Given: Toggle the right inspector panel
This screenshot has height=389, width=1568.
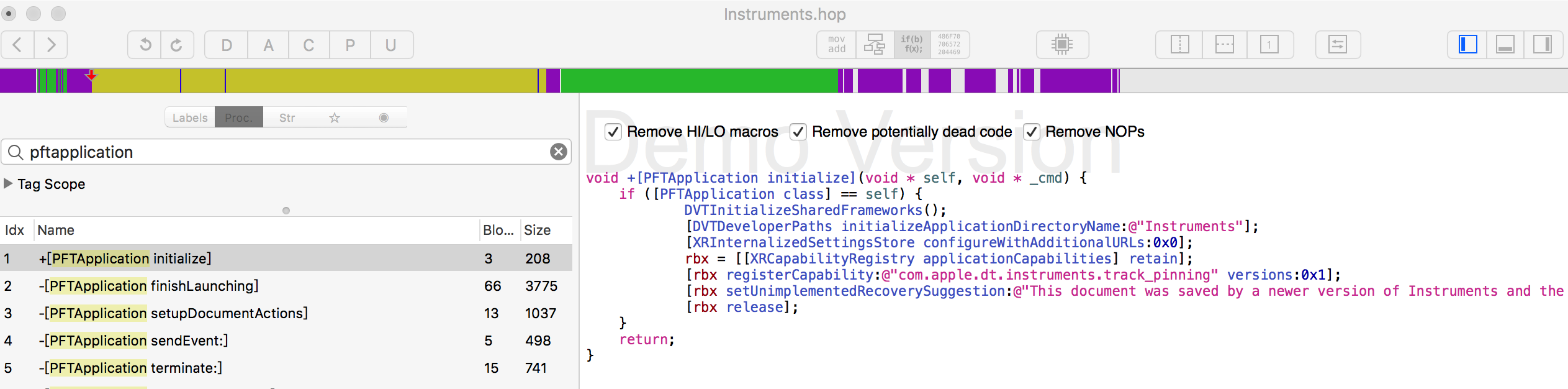Looking at the screenshot, I should coord(1543,45).
